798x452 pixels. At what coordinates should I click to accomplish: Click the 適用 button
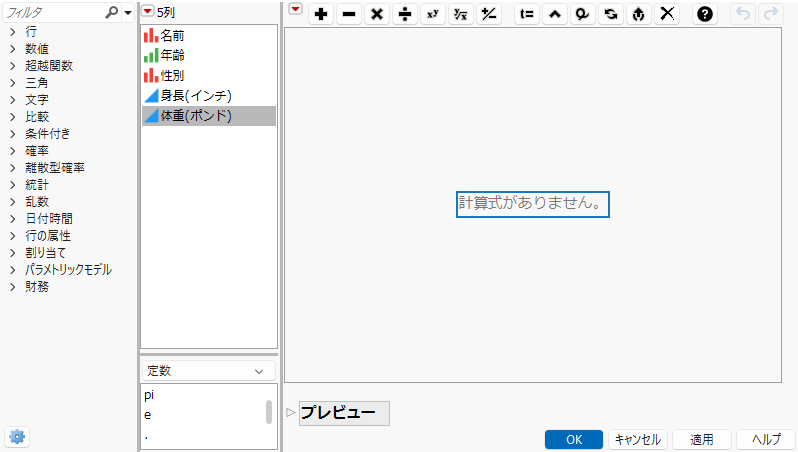[x=702, y=440]
